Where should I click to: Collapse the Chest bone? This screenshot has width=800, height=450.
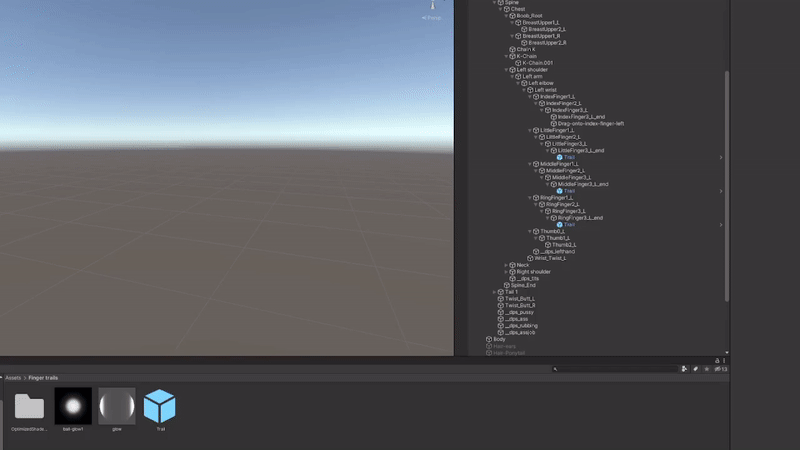(501, 9)
